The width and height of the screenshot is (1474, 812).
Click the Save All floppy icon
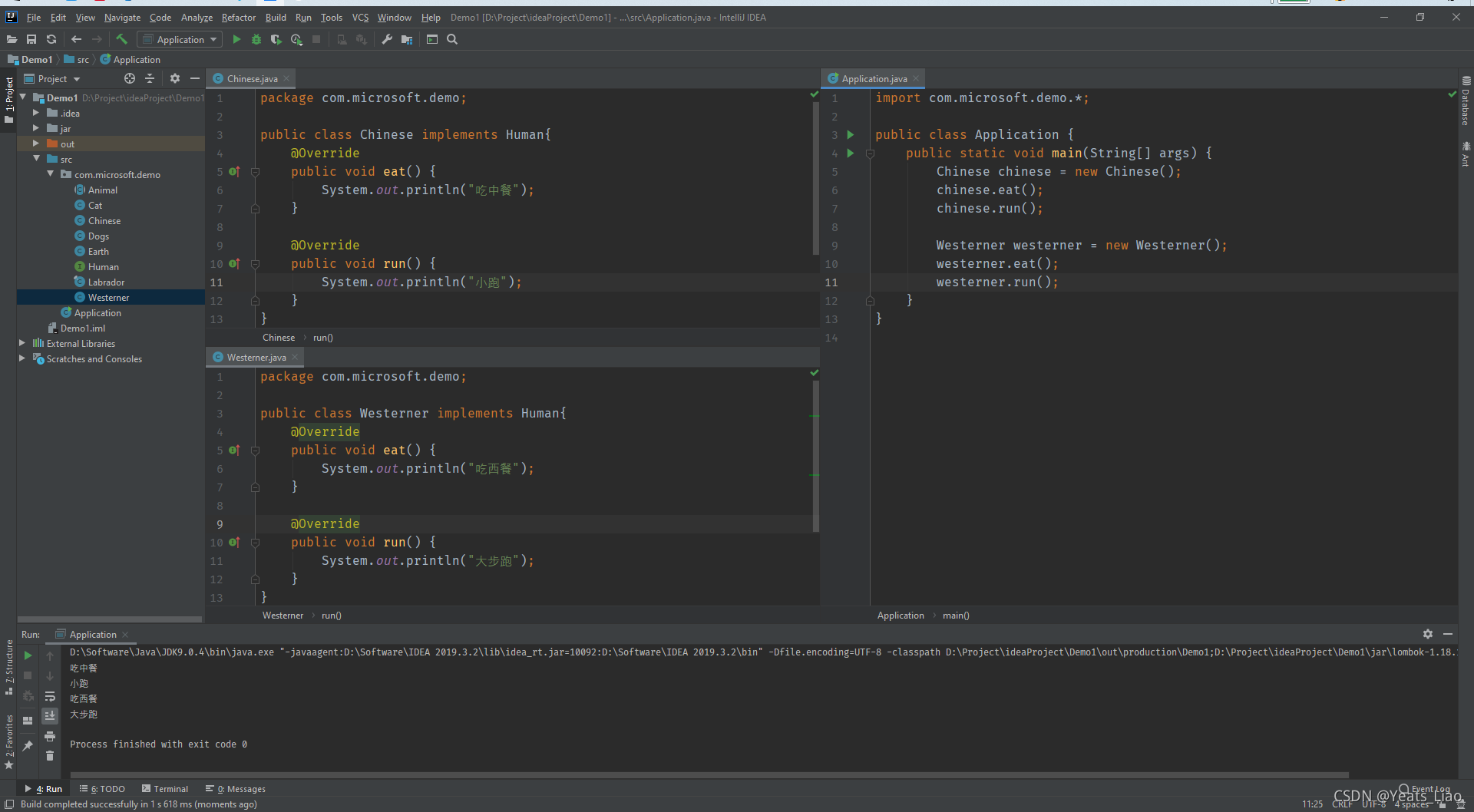(31, 39)
